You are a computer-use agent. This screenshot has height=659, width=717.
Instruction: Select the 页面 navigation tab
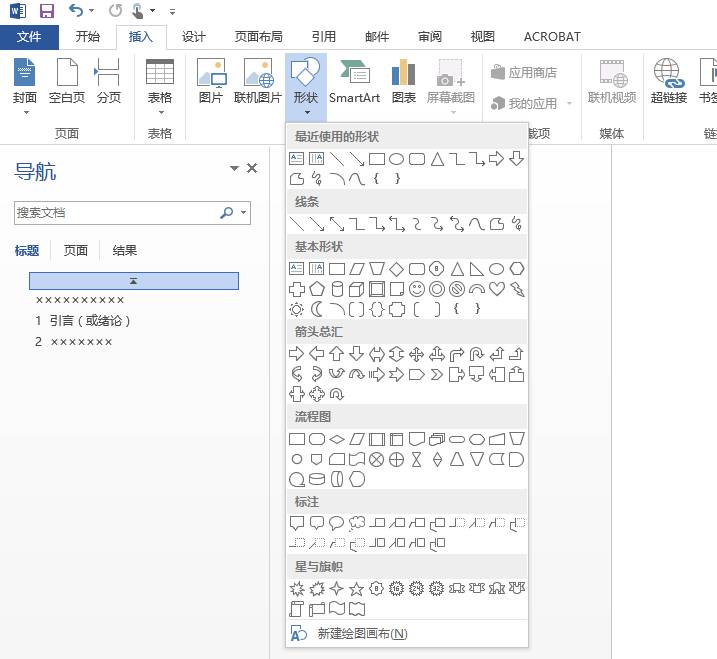coord(75,251)
